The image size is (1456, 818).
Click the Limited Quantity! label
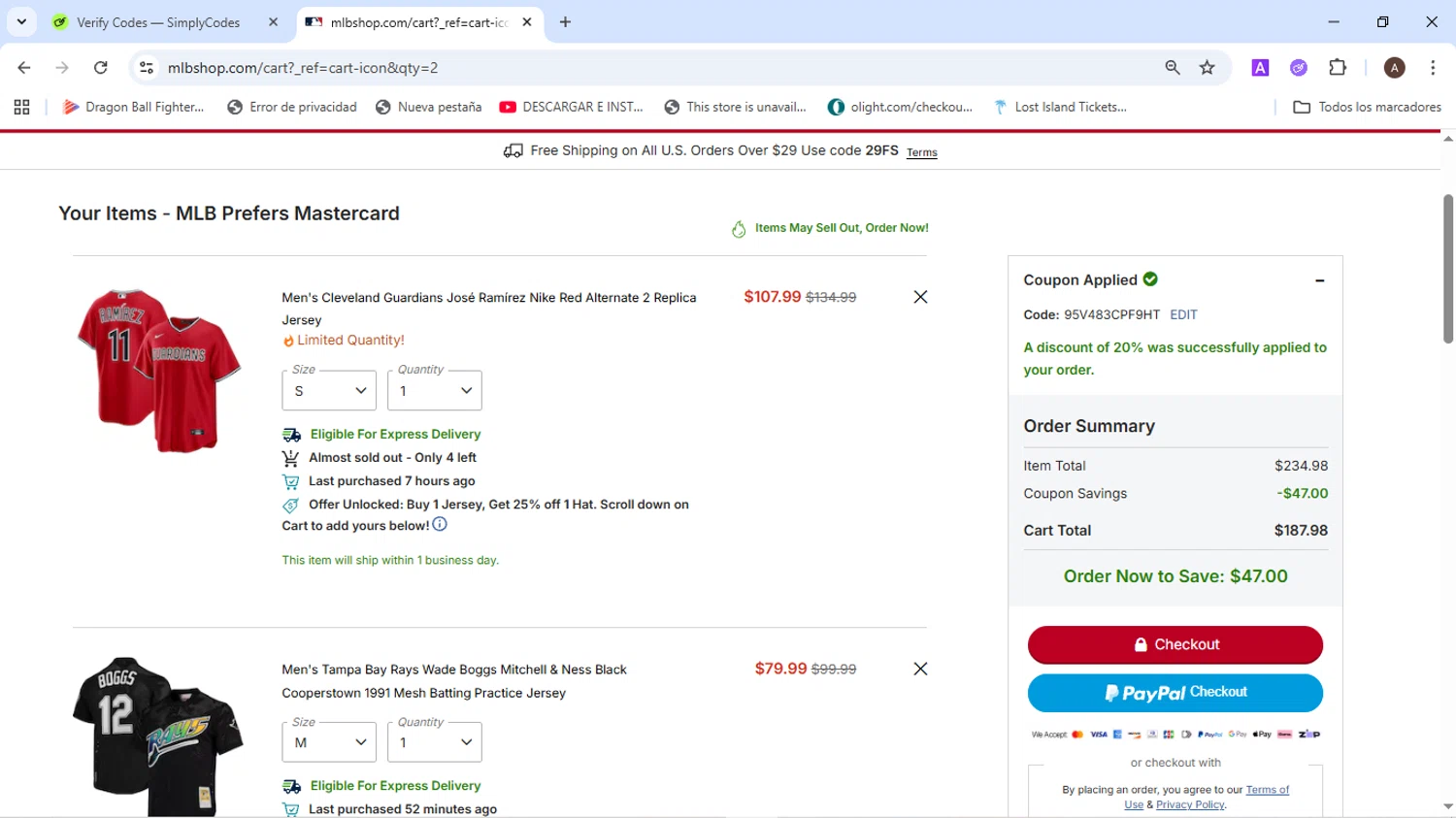(350, 341)
